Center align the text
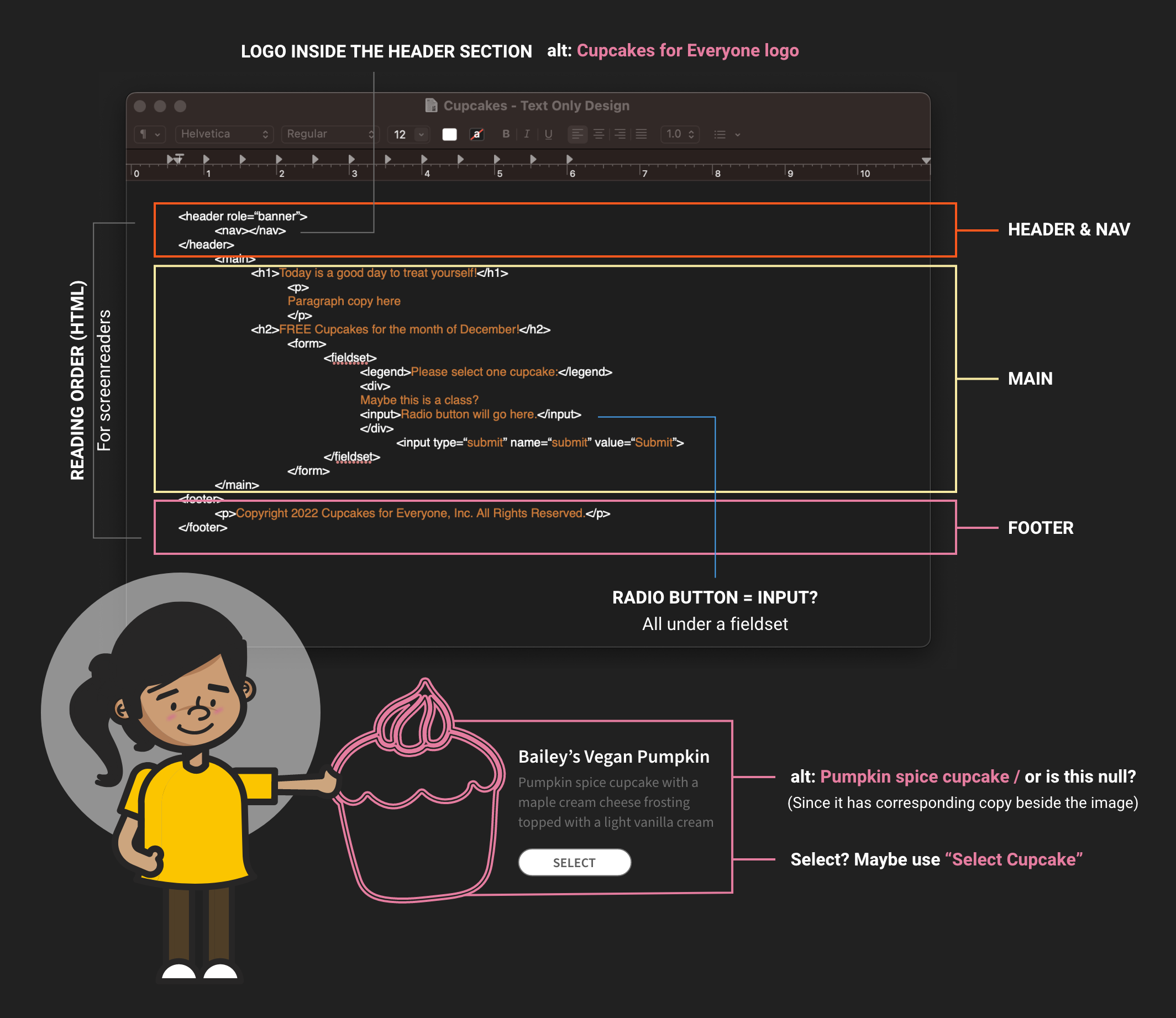This screenshot has height=1018, width=1176. [599, 134]
